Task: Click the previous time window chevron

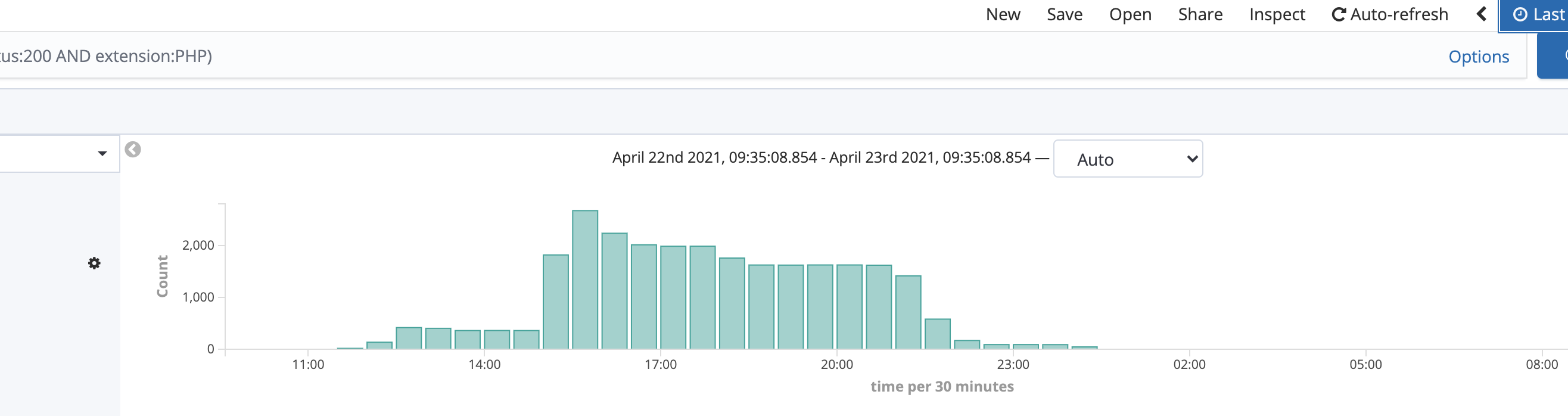Action: [x=1482, y=14]
